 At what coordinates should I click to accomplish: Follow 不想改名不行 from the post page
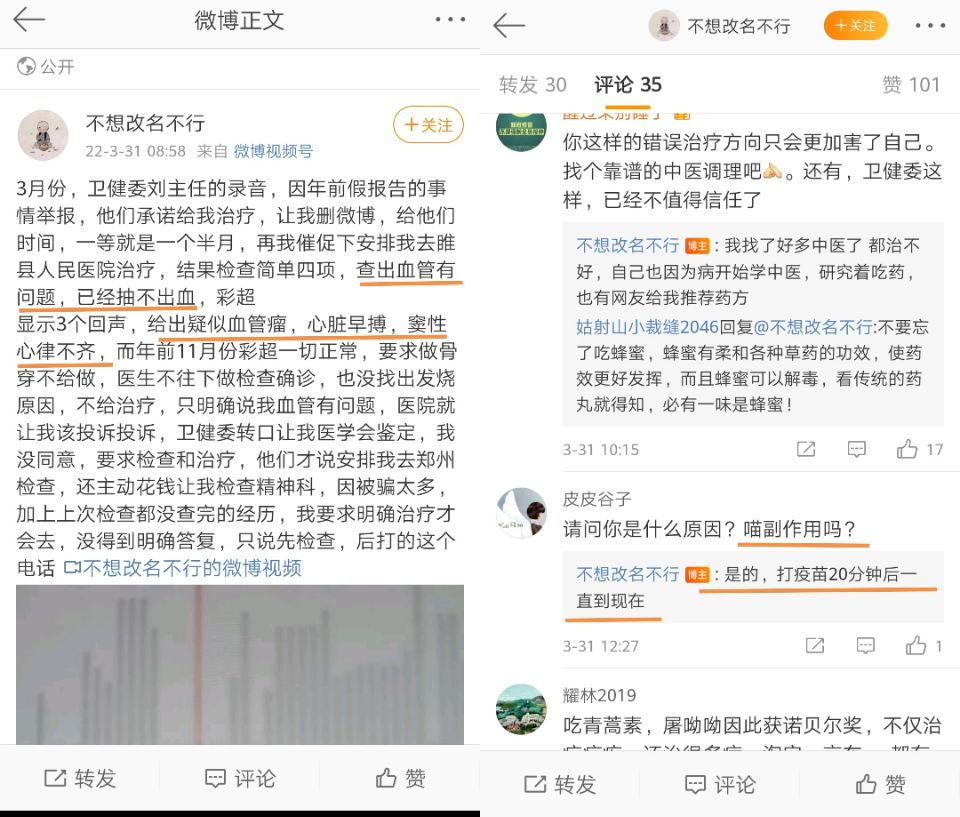tap(428, 124)
